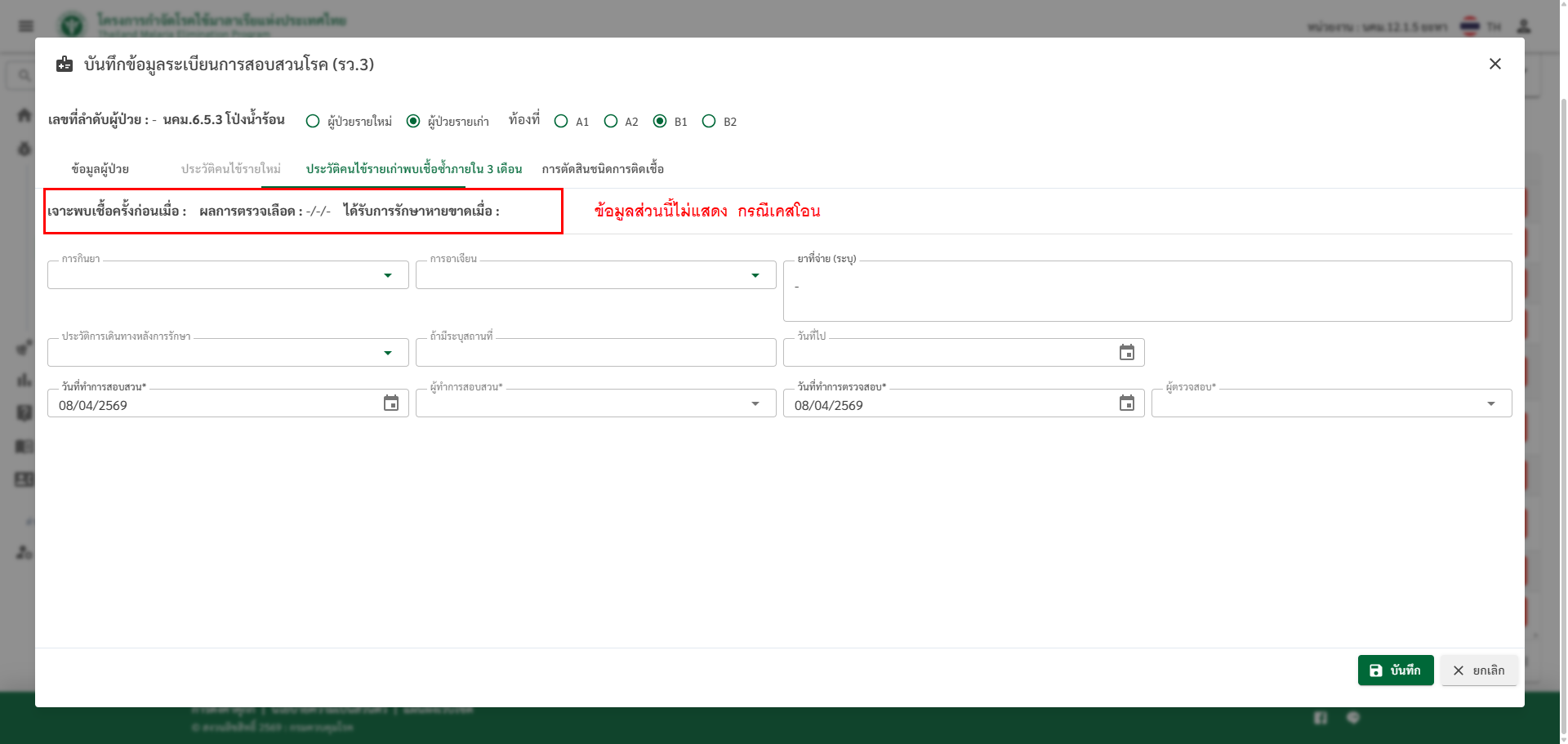
Task: Open calendar for วันที่ทำการตรวจสอบ date field
Action: (x=1126, y=403)
